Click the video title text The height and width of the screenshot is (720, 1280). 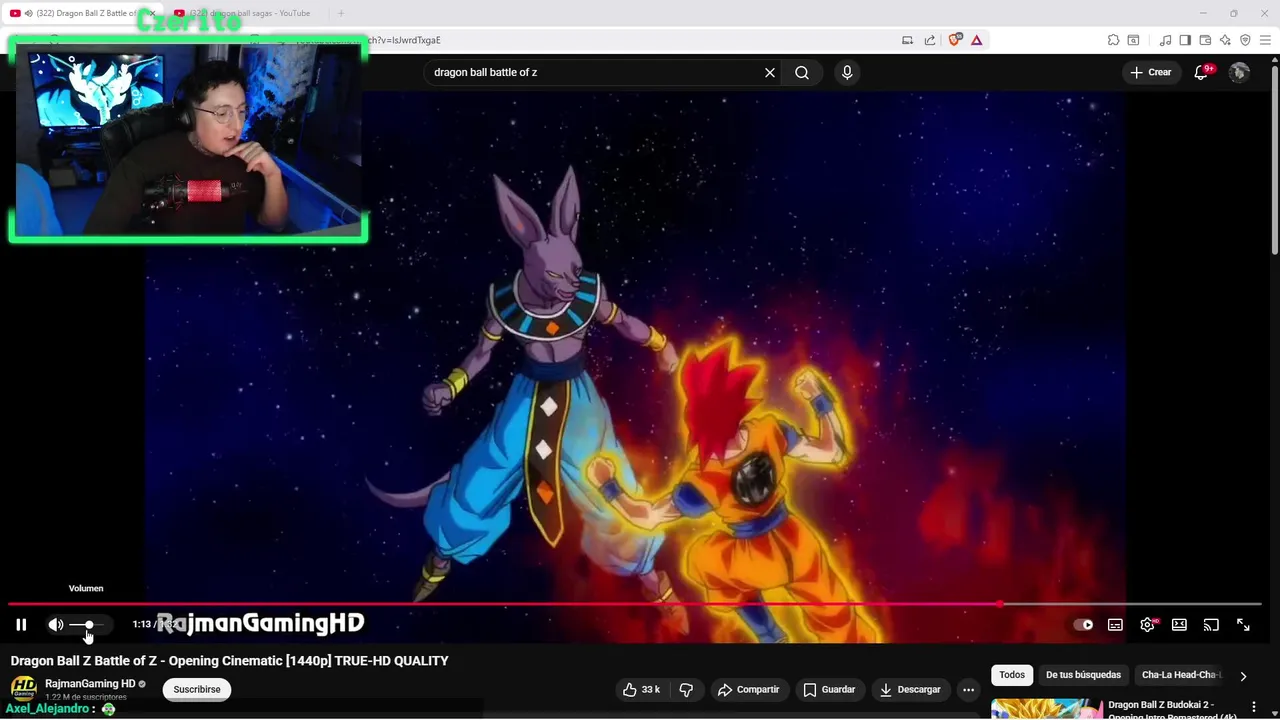click(x=230, y=661)
